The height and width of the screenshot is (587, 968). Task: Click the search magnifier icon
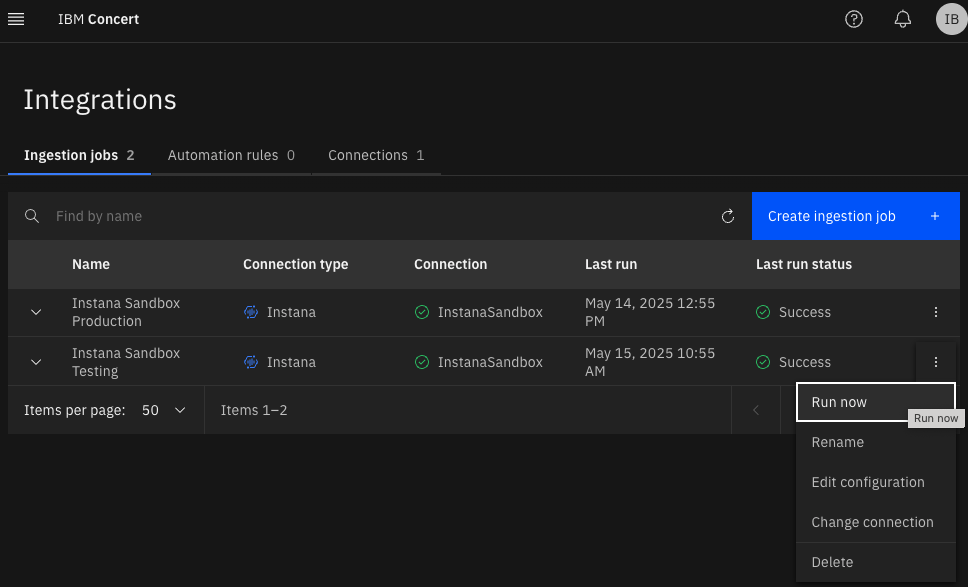click(31, 216)
